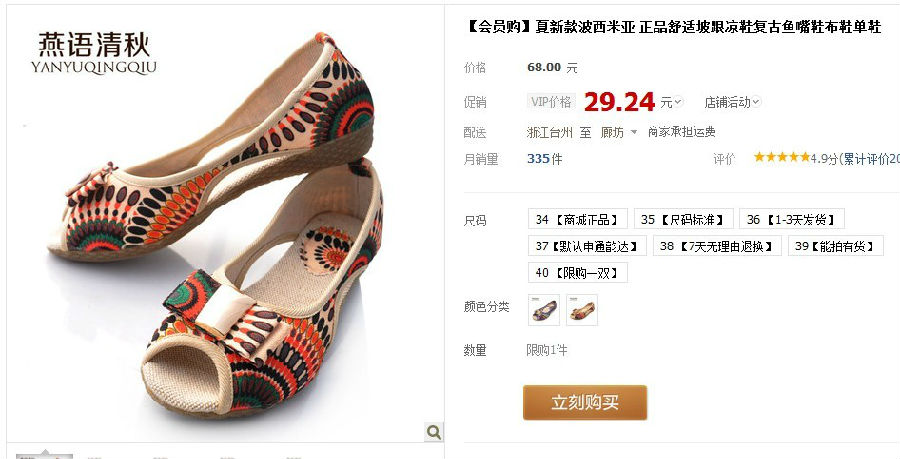Pick size 39 能拍有货 option
Screen dimensions: 900x459
[836, 246]
